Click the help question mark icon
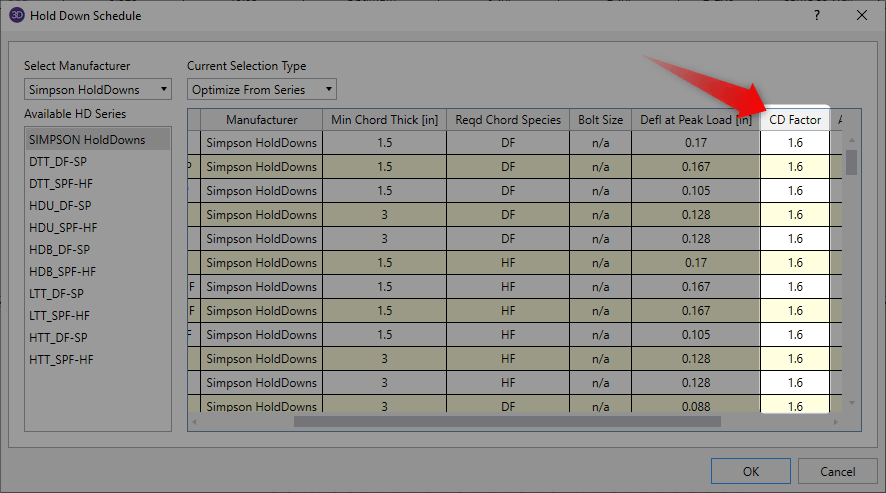The height and width of the screenshot is (493, 886). [817, 15]
